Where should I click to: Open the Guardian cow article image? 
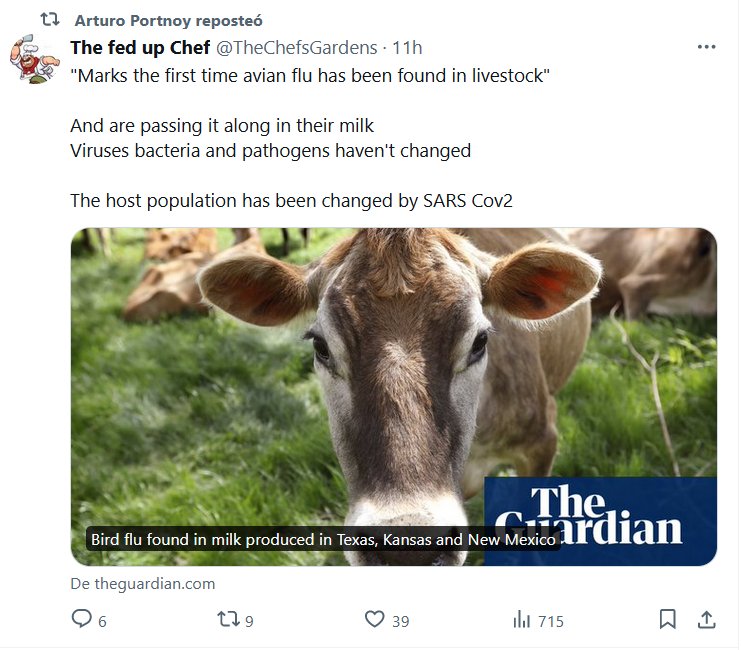pyautogui.click(x=393, y=380)
